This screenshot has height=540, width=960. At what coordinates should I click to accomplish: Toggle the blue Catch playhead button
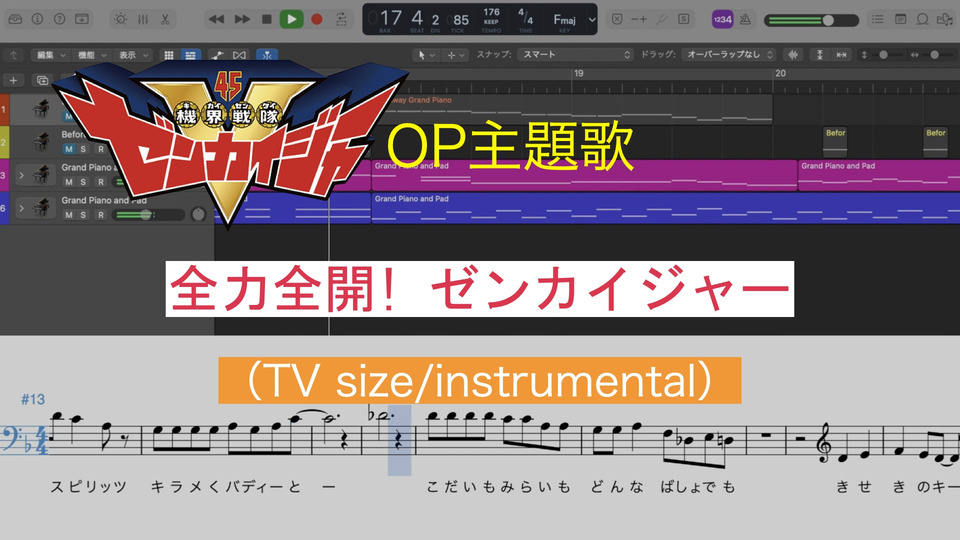click(267, 55)
